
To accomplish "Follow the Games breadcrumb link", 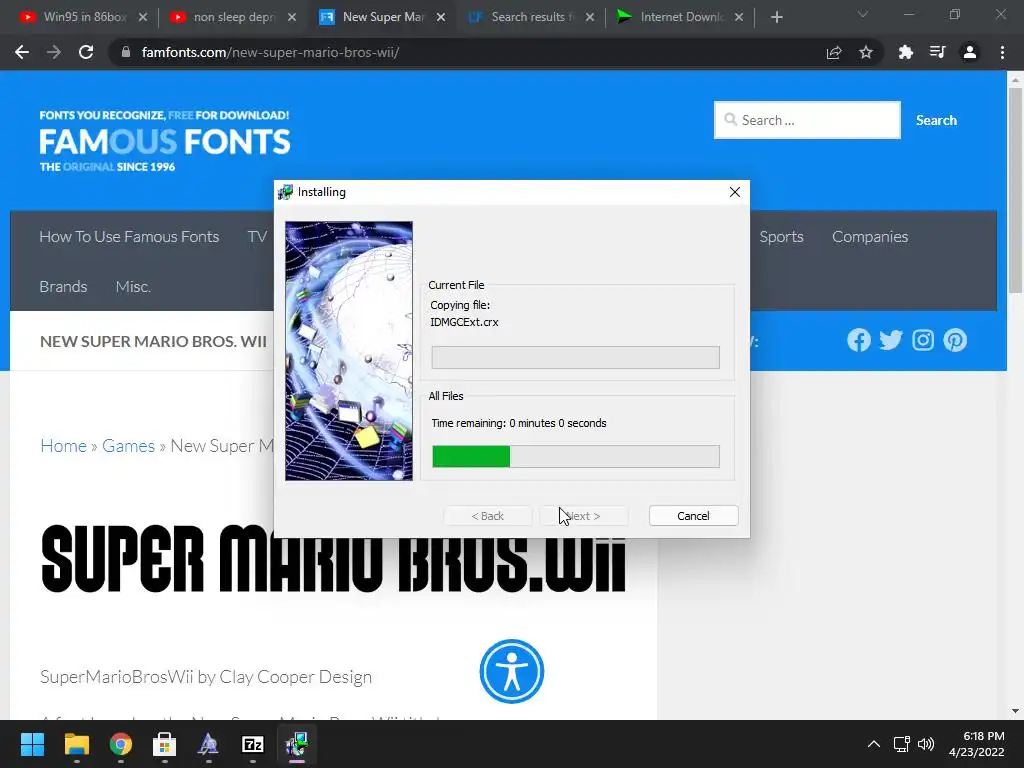I will coord(129,445).
